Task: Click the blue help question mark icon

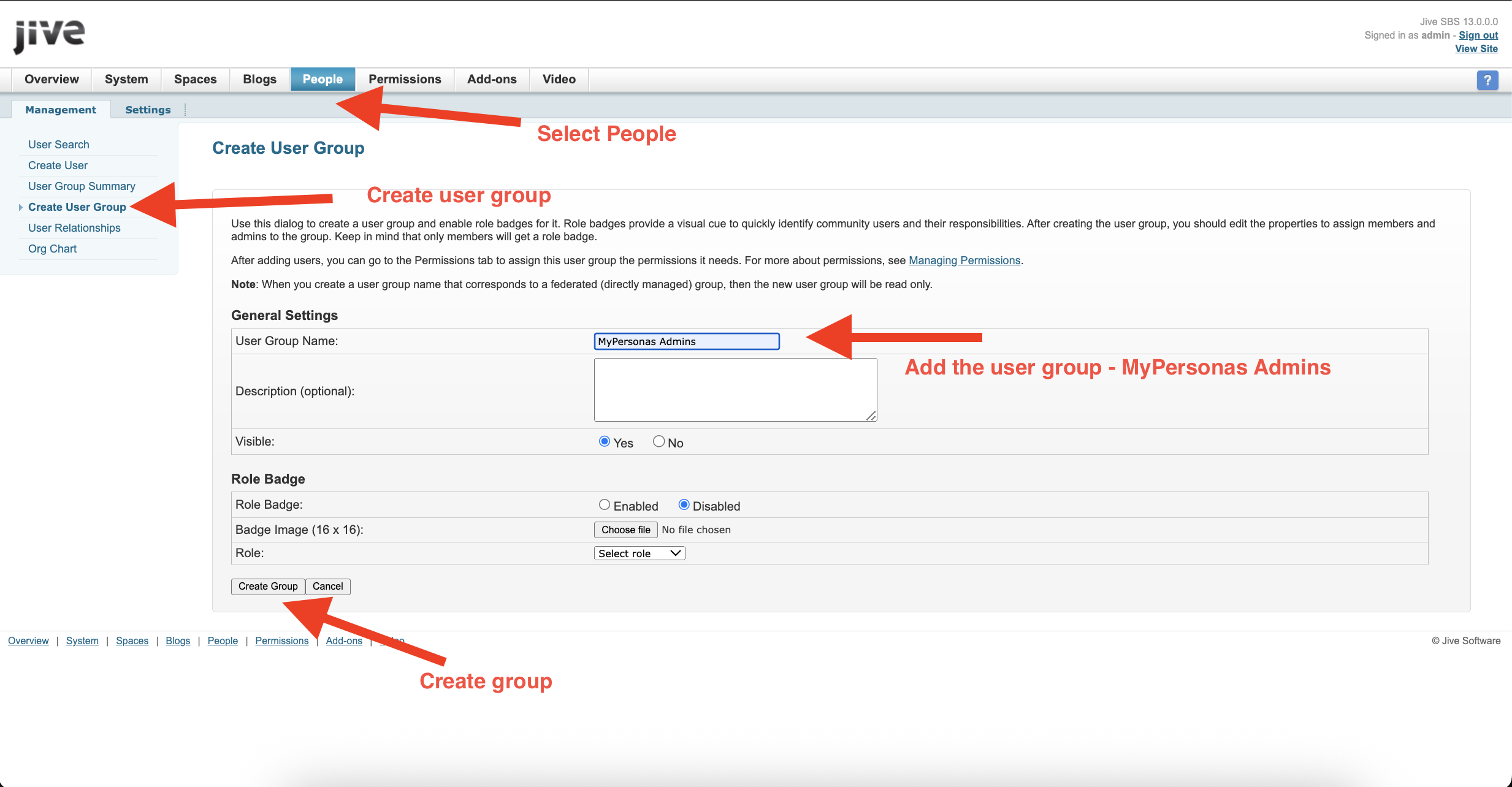Action: 1487,80
